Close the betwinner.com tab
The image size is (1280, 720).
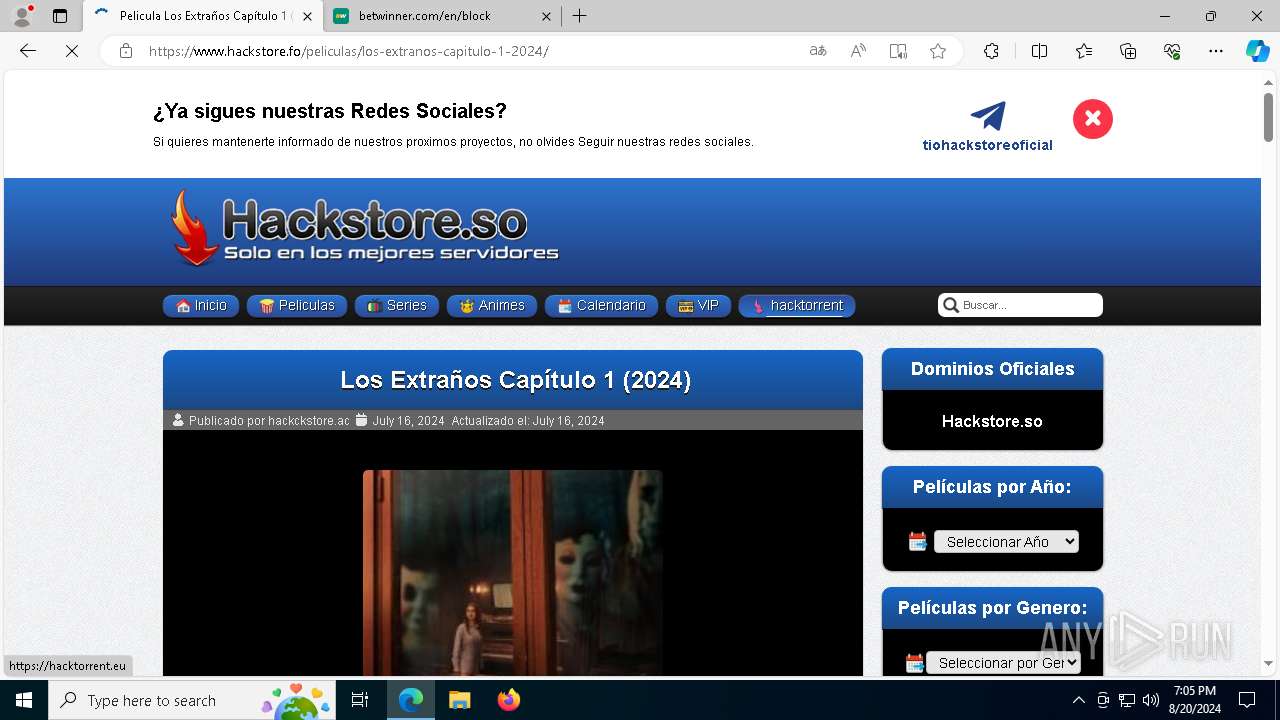(546, 16)
